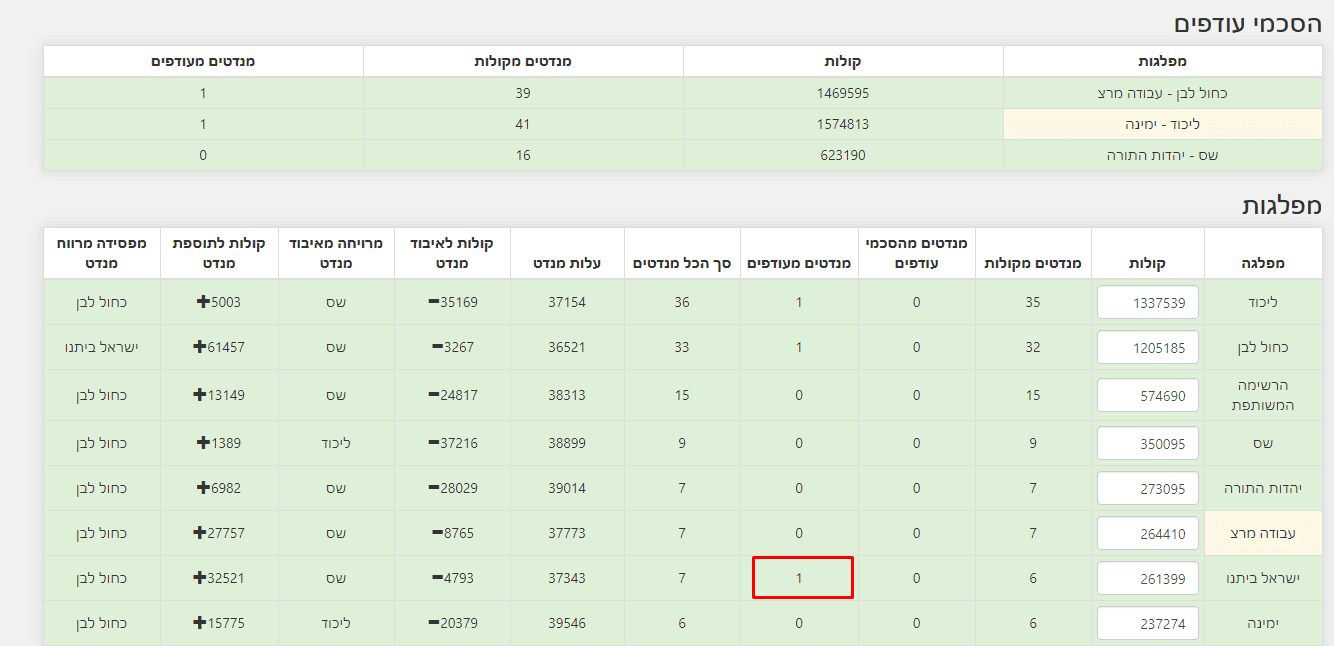This screenshot has width=1334, height=646.
Task: Click the ימינה votes input showing 237274
Action: [x=1148, y=623]
